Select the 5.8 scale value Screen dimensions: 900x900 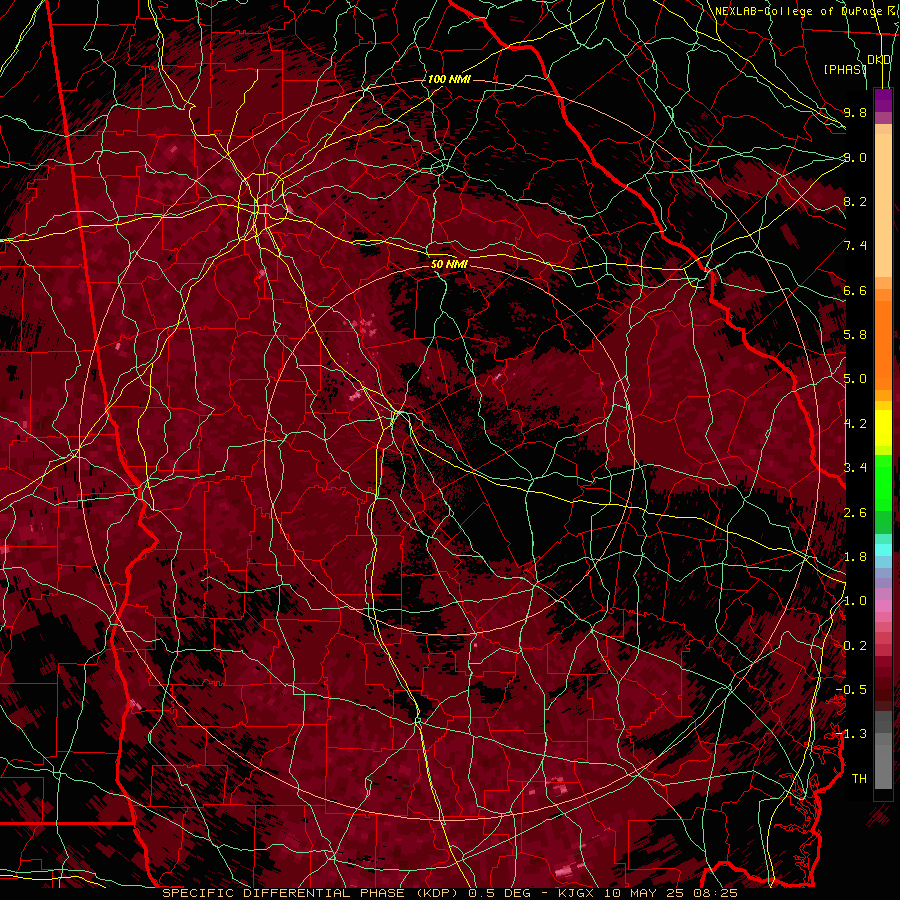[x=855, y=335]
